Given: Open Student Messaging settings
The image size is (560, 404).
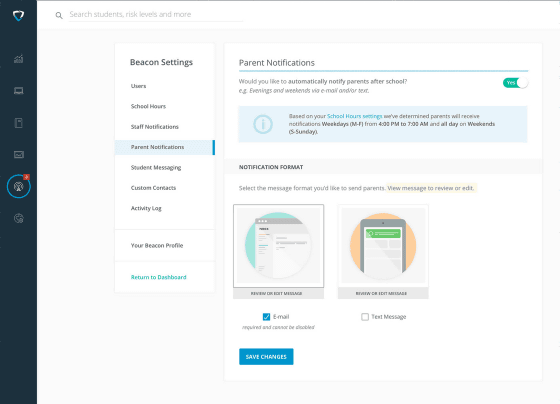Looking at the screenshot, I should pos(156,168).
